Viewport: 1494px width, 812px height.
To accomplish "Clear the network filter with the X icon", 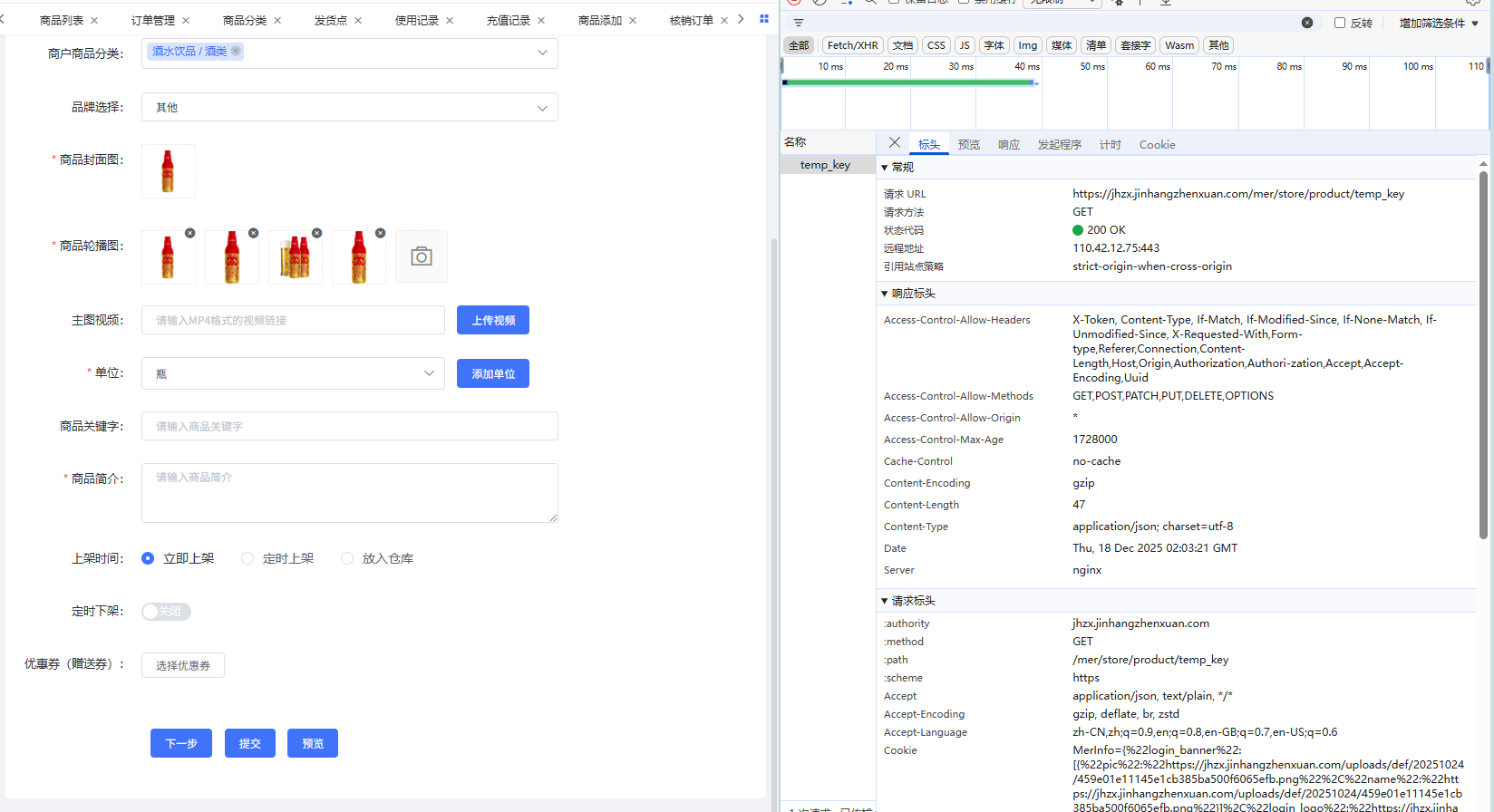I will 1306,23.
